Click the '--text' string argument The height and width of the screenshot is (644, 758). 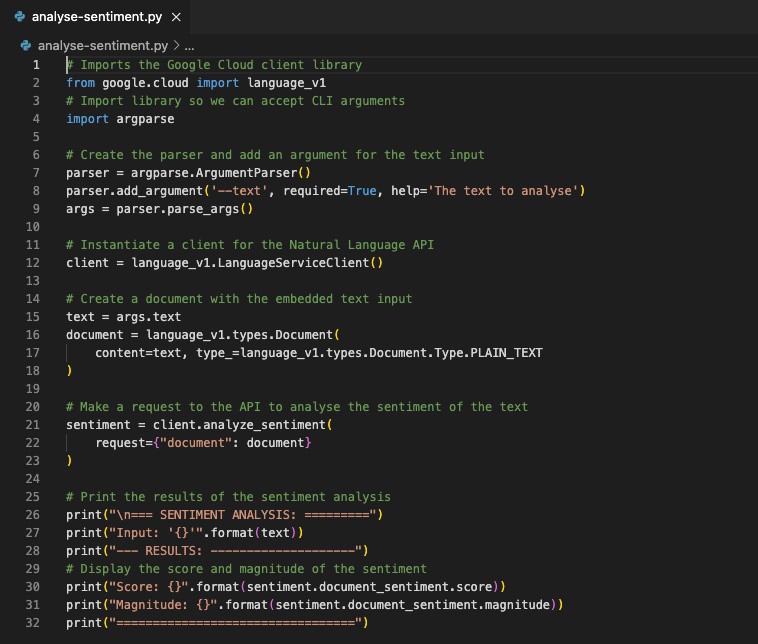(239, 191)
